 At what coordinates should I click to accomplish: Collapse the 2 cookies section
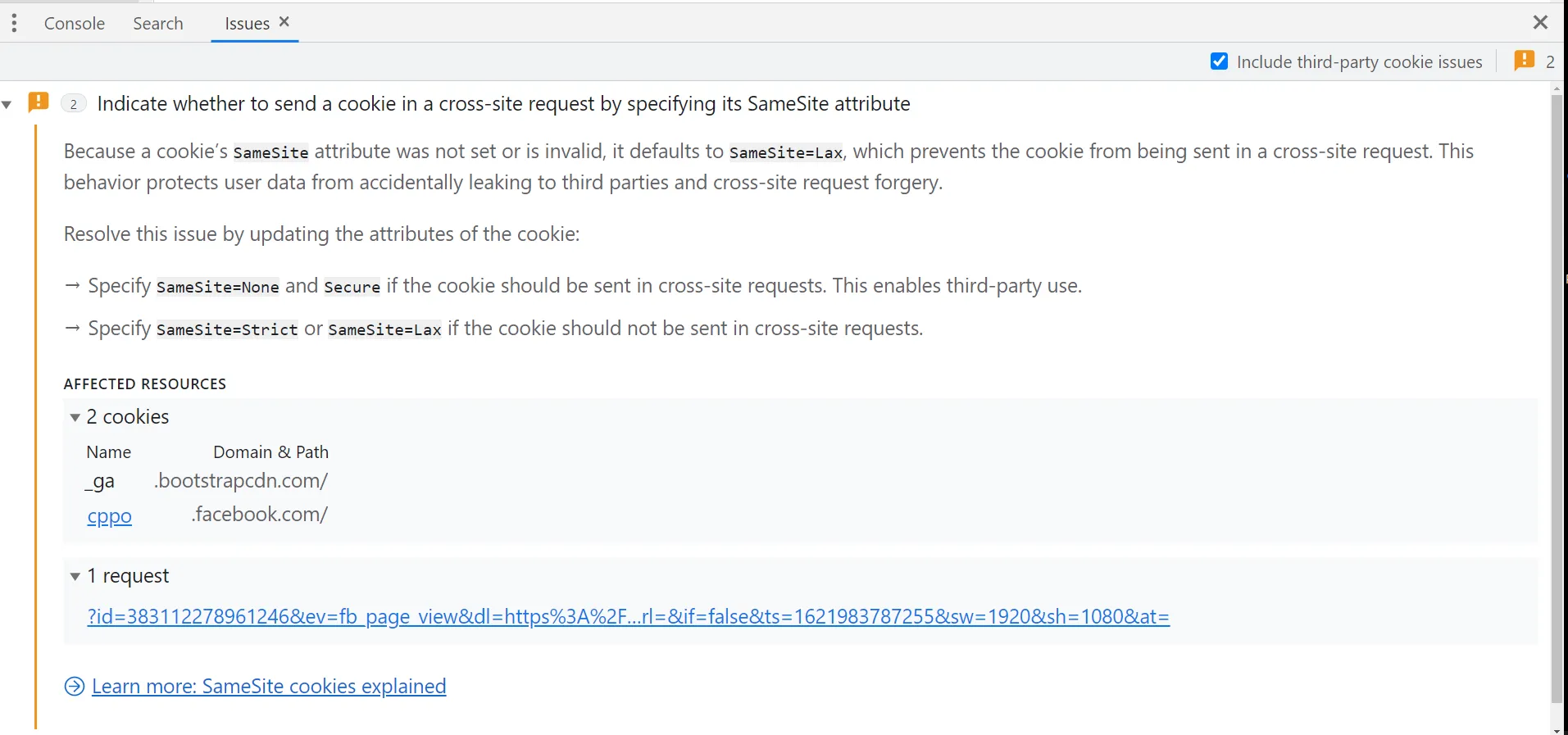75,418
